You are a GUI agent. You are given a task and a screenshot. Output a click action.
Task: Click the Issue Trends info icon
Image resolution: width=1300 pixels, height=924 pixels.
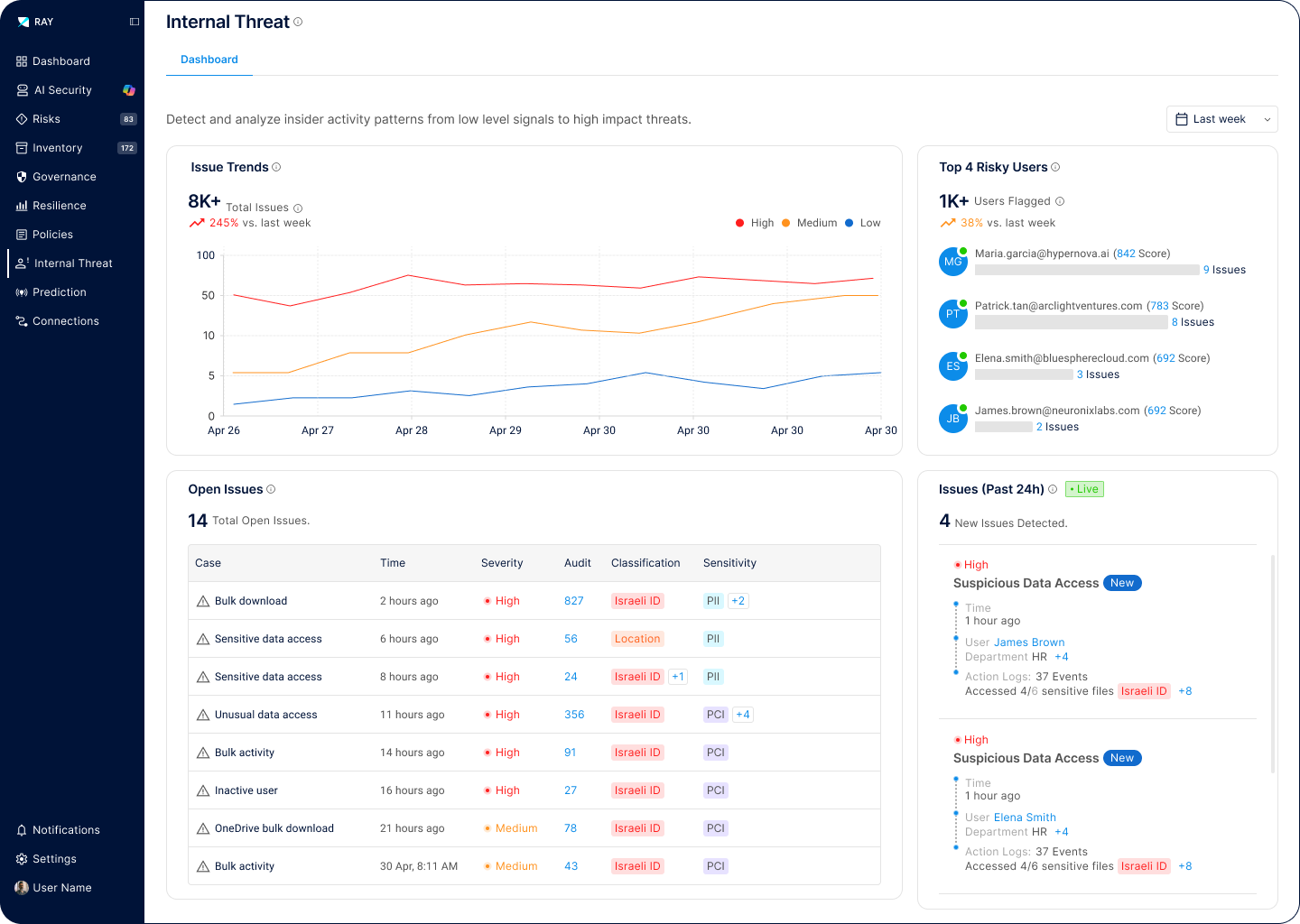coord(276,167)
